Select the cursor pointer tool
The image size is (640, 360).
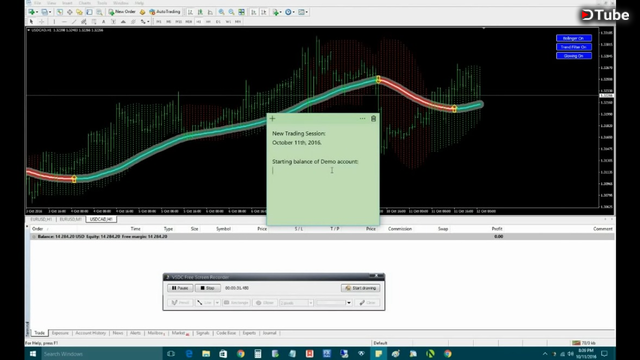[31, 22]
